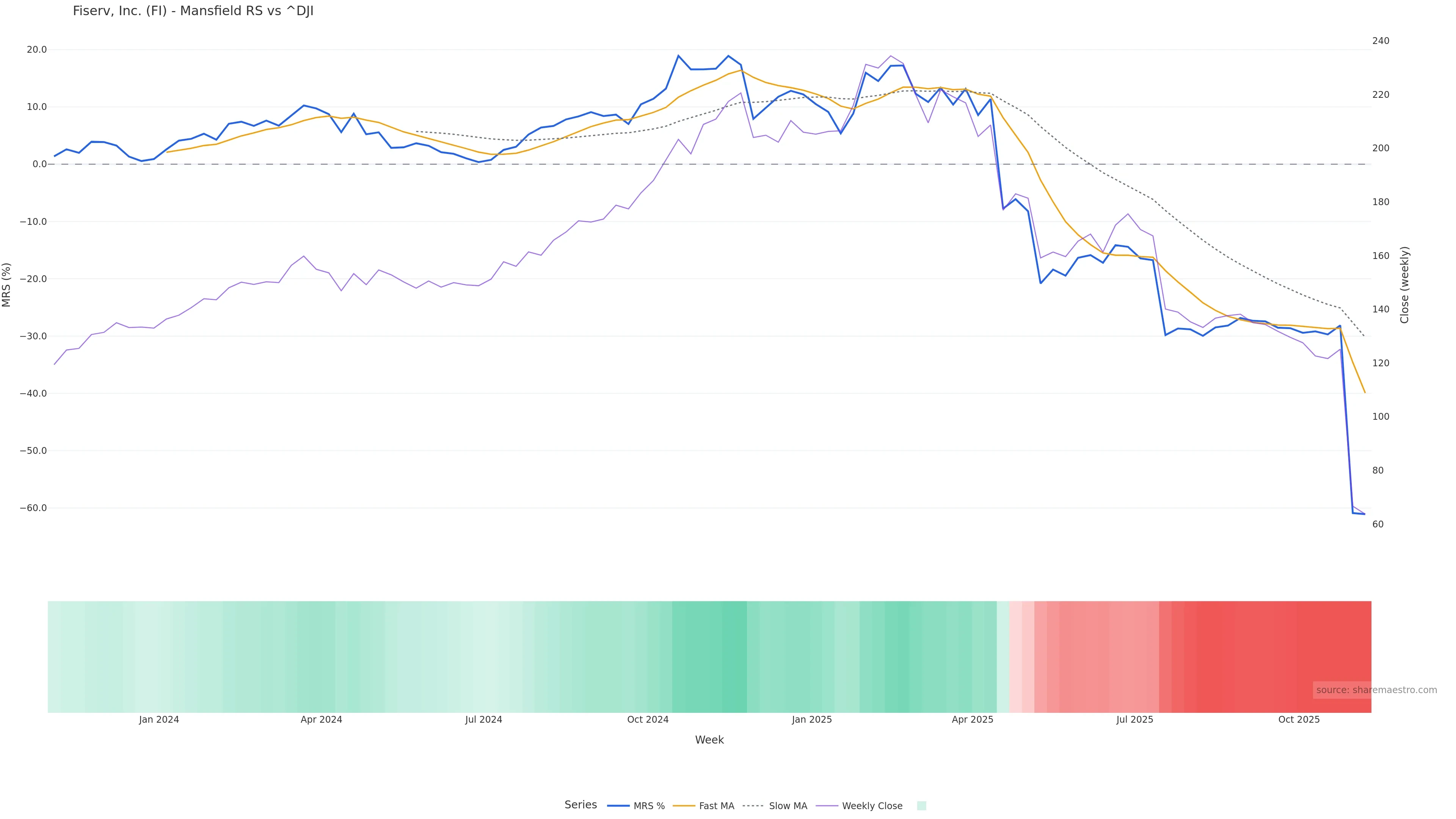Click the pale green legend swatch

[x=921, y=806]
